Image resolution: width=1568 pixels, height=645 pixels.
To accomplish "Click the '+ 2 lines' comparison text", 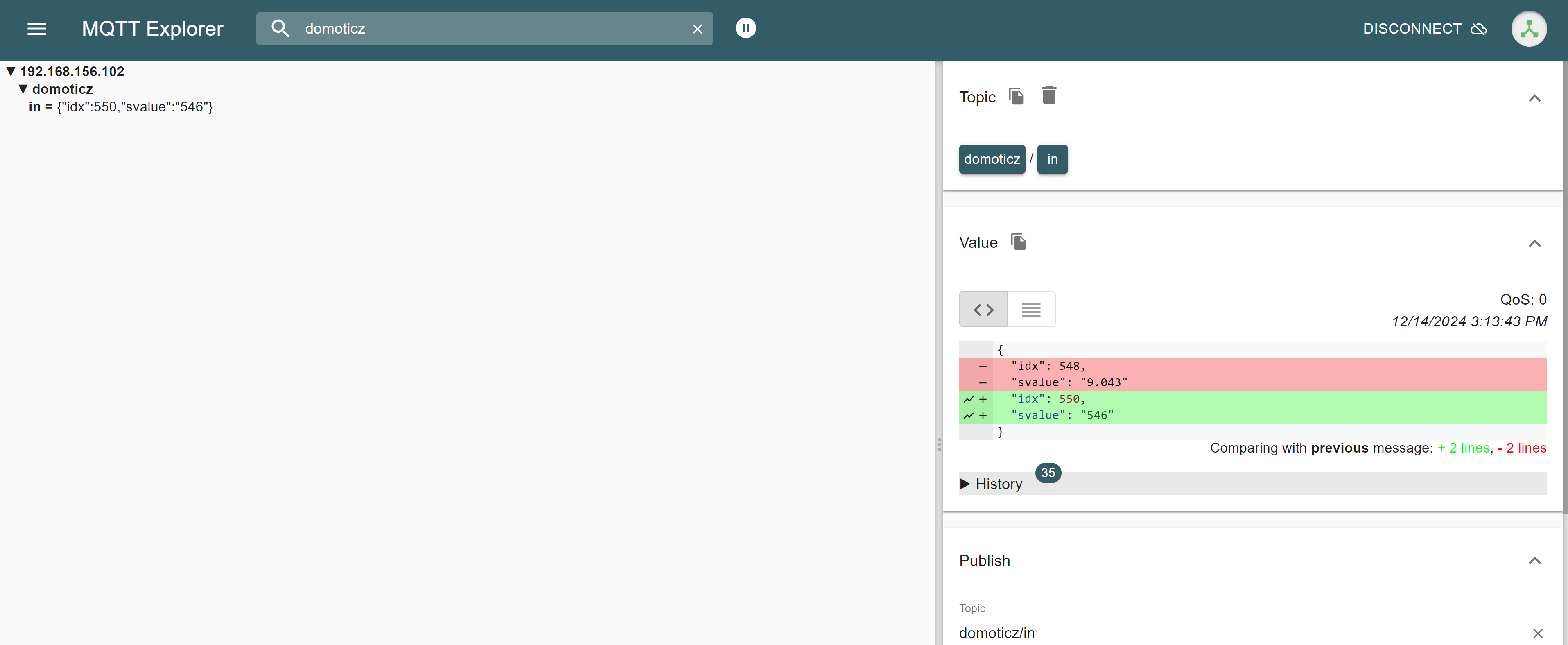I will 1463,448.
